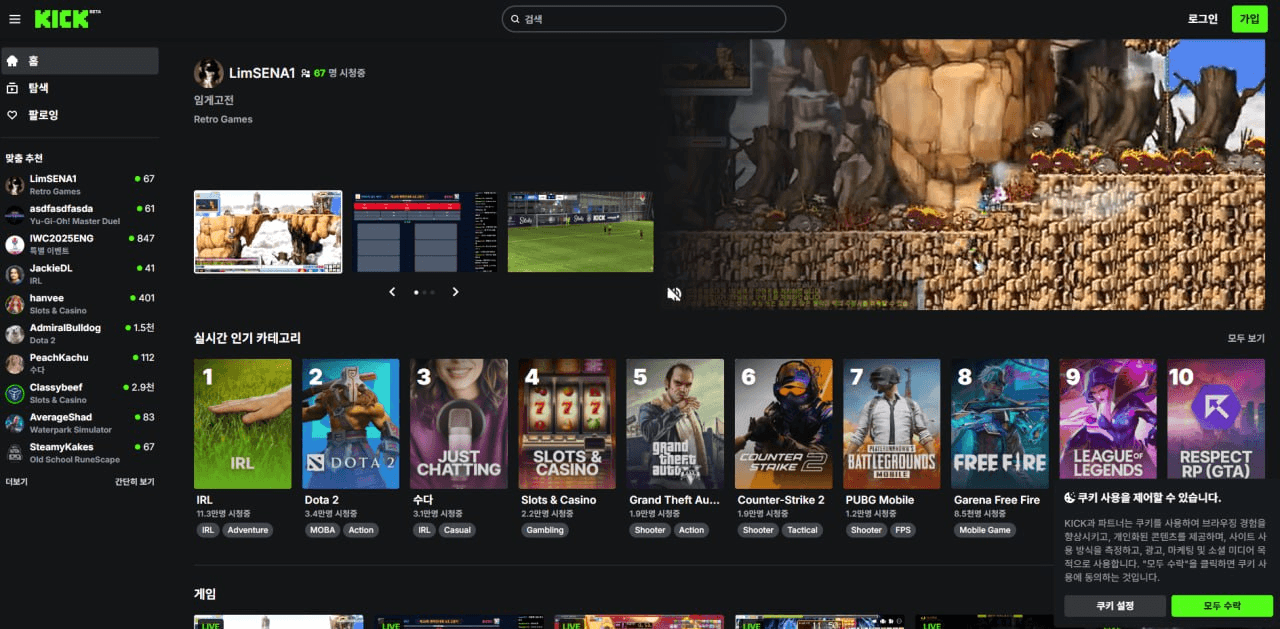Open IWC2025ENG channel in sidebar

80,245
